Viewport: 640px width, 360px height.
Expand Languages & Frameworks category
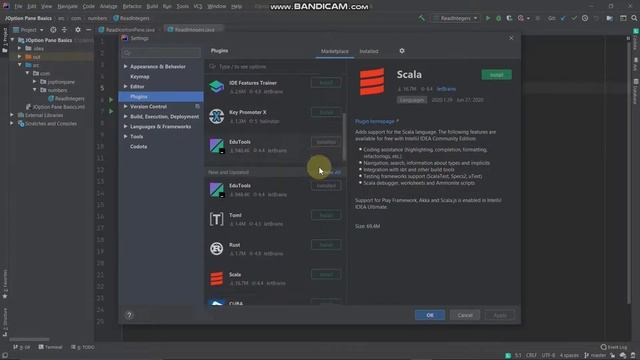coord(125,126)
